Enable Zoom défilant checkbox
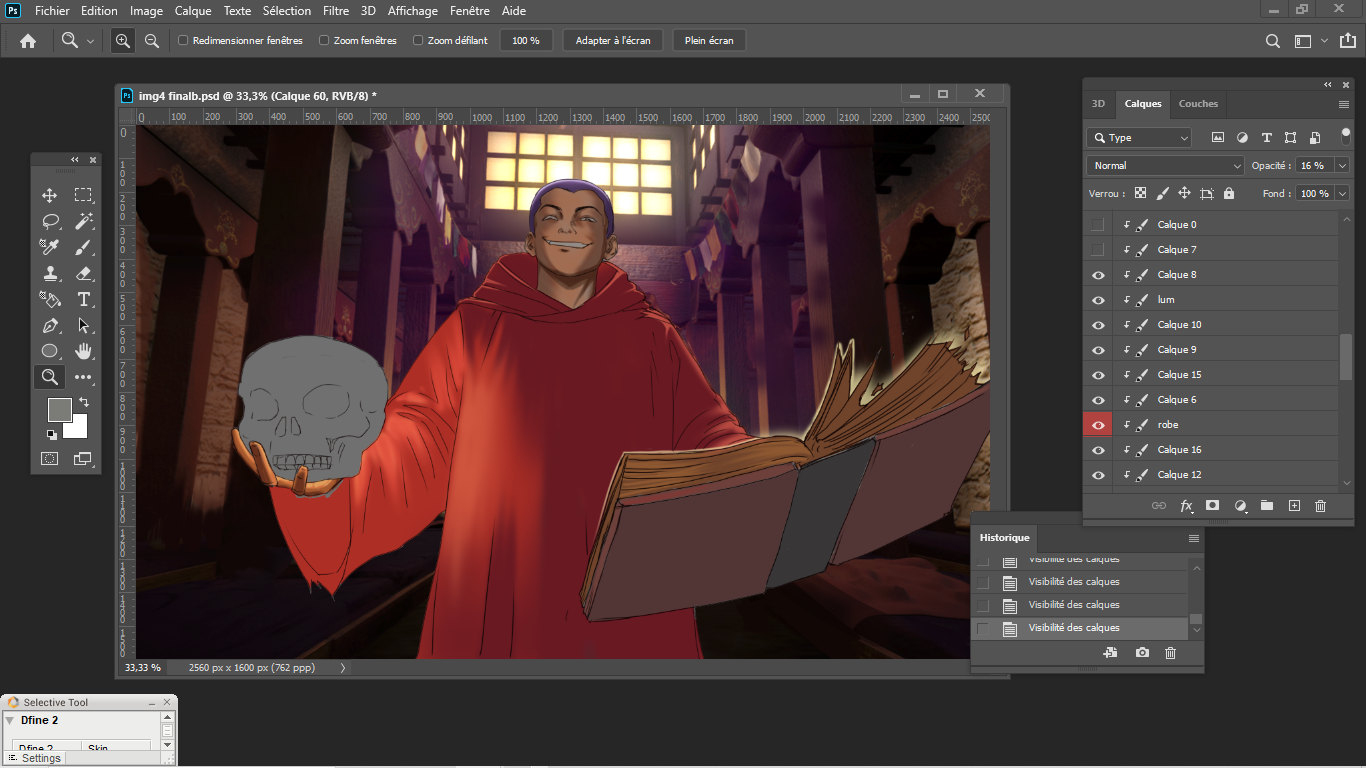1366x768 pixels. pos(418,41)
